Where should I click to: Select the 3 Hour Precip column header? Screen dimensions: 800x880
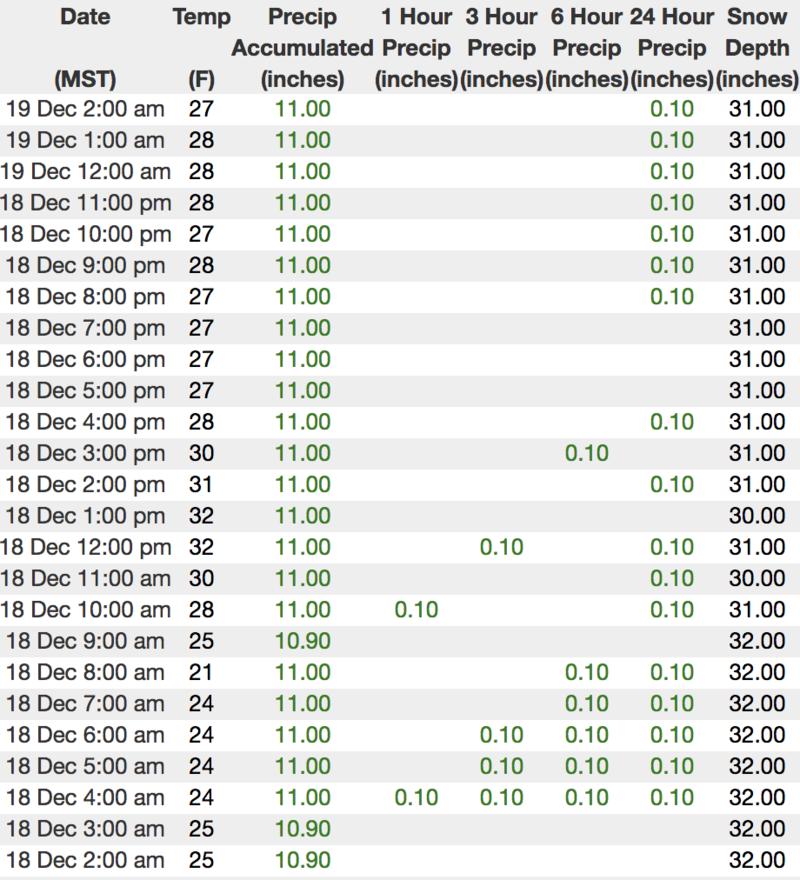502,47
